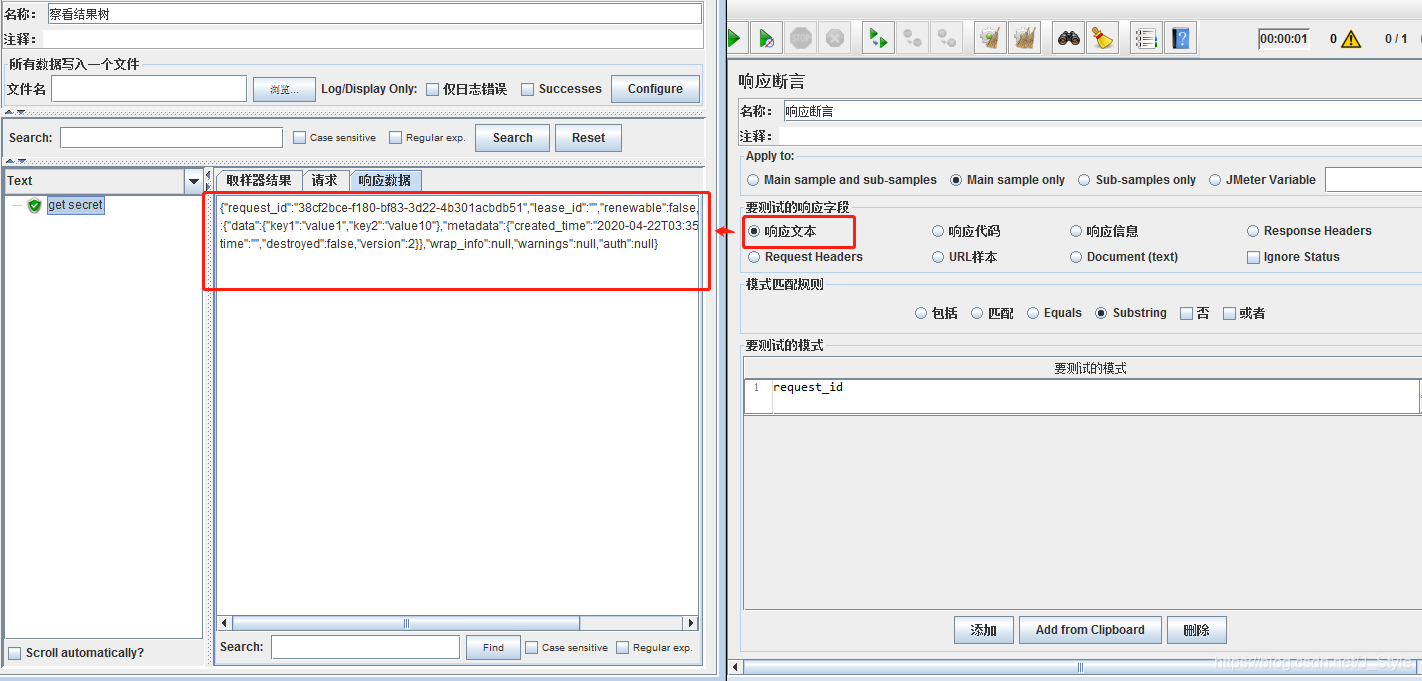Image resolution: width=1422 pixels, height=681 pixels.
Task: Toggle 否 (Not) checkbox
Action: click(x=1187, y=313)
